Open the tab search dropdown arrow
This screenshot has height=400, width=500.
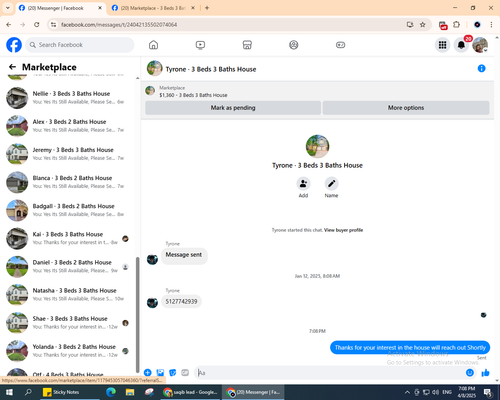[x=8, y=8]
